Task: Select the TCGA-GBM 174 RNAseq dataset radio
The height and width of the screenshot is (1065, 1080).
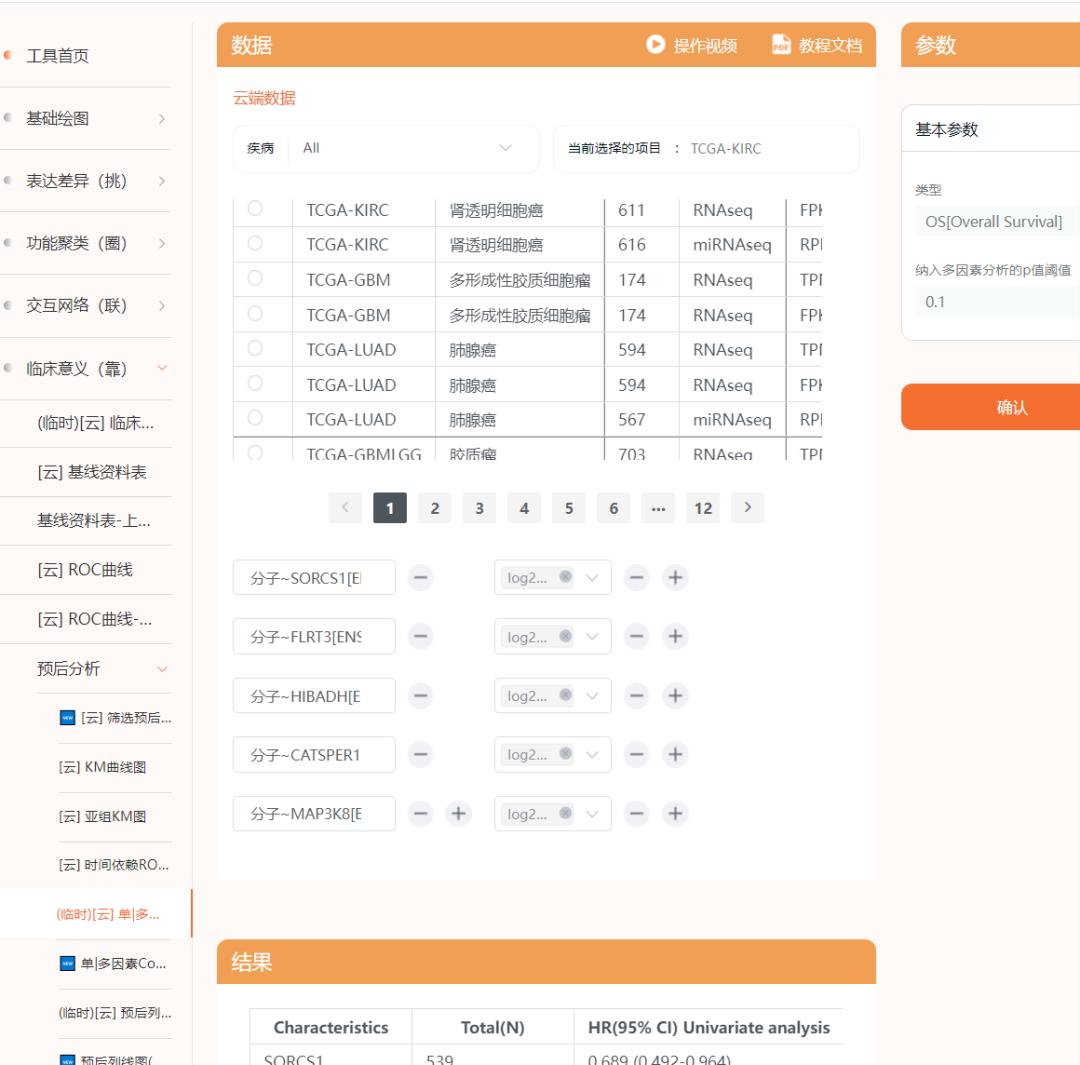Action: pos(253,280)
